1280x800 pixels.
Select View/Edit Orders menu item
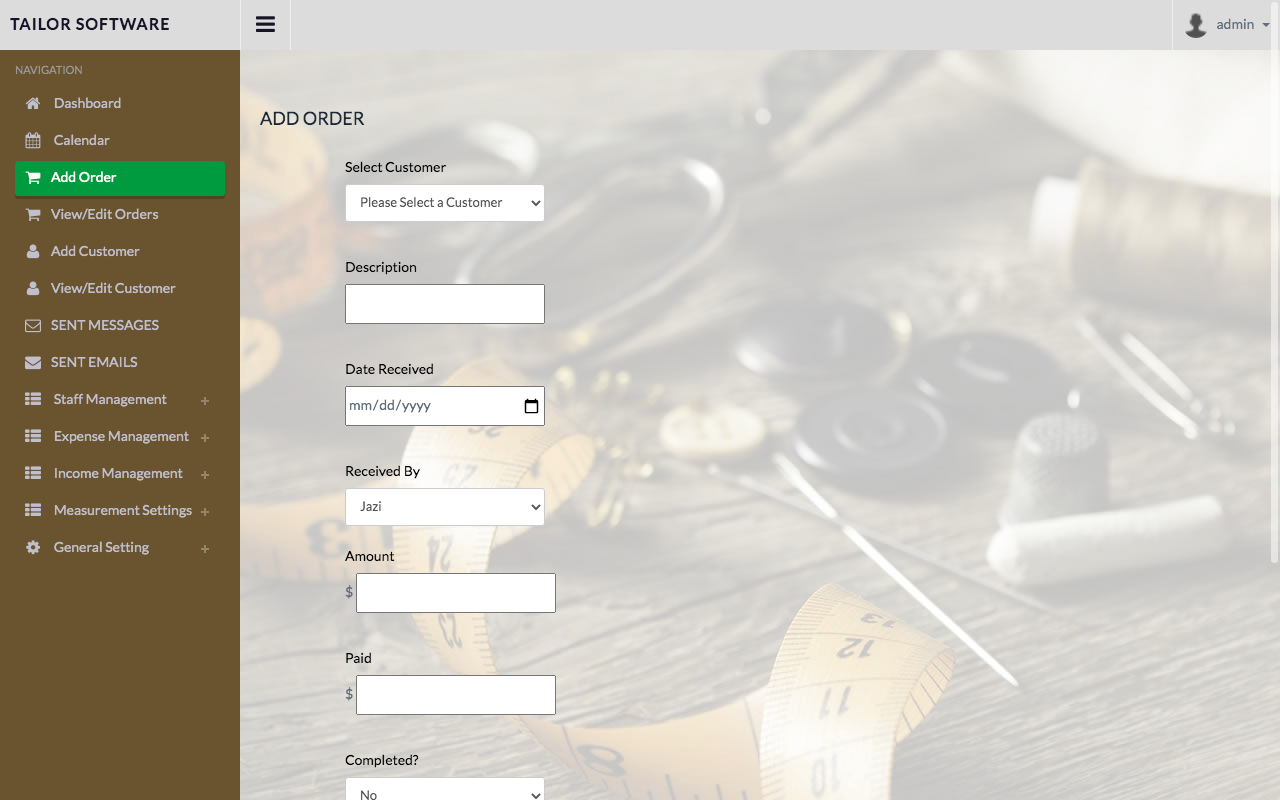(104, 214)
